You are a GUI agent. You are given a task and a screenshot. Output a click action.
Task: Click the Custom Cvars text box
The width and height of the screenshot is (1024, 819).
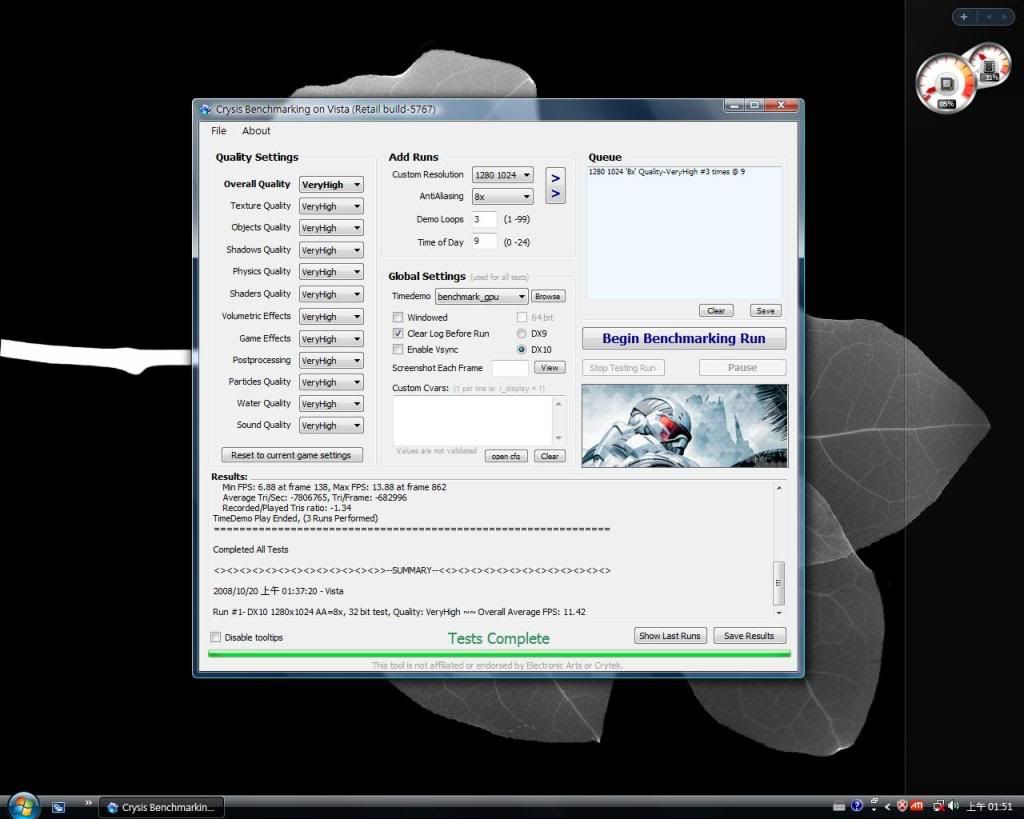coord(473,421)
